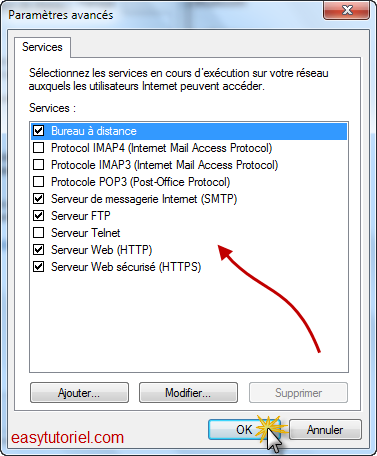The height and width of the screenshot is (456, 377).
Task: Click the Ajouter... button
Action: tap(79, 393)
